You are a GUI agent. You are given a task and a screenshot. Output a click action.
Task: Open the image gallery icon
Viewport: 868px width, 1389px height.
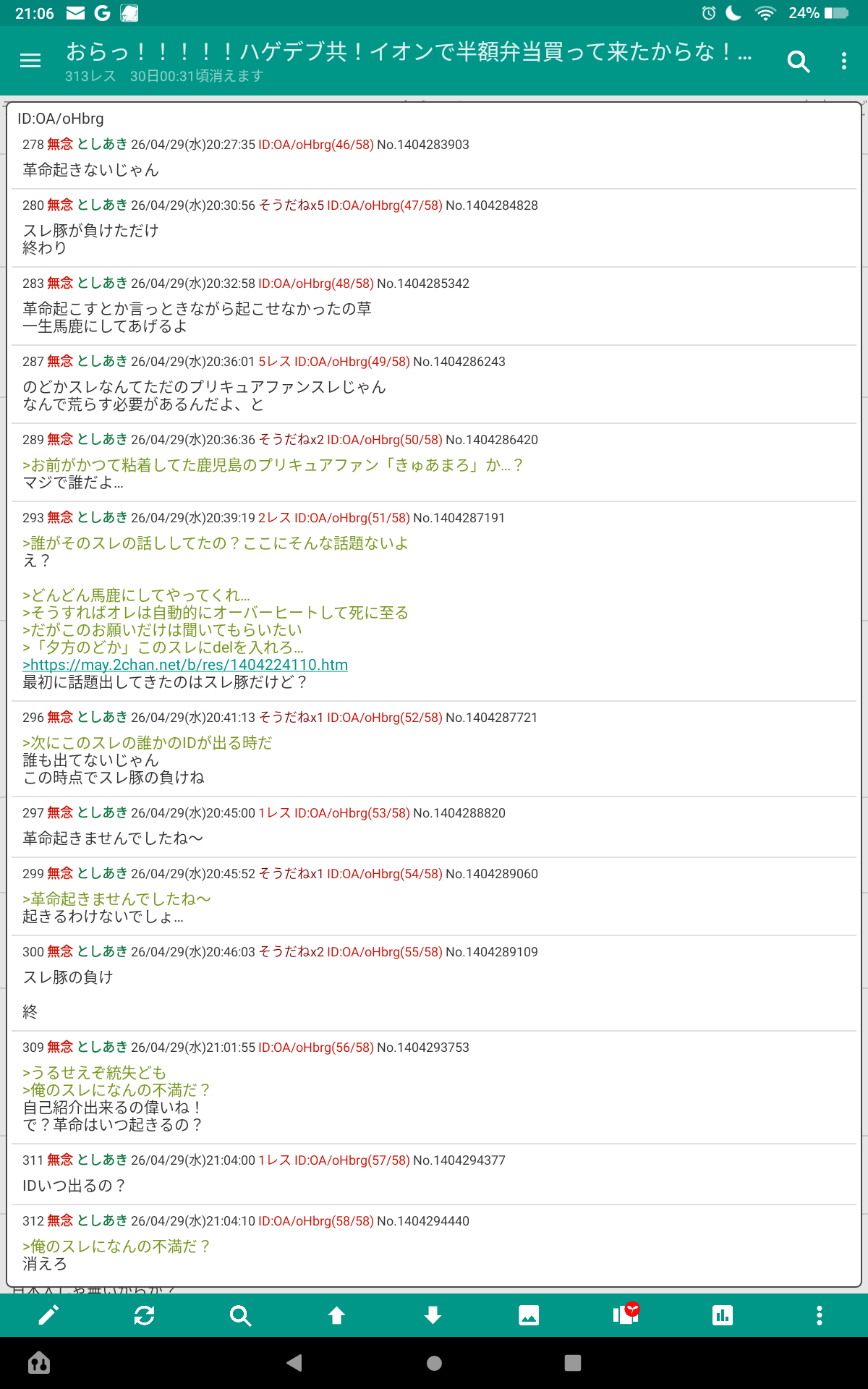click(529, 1315)
